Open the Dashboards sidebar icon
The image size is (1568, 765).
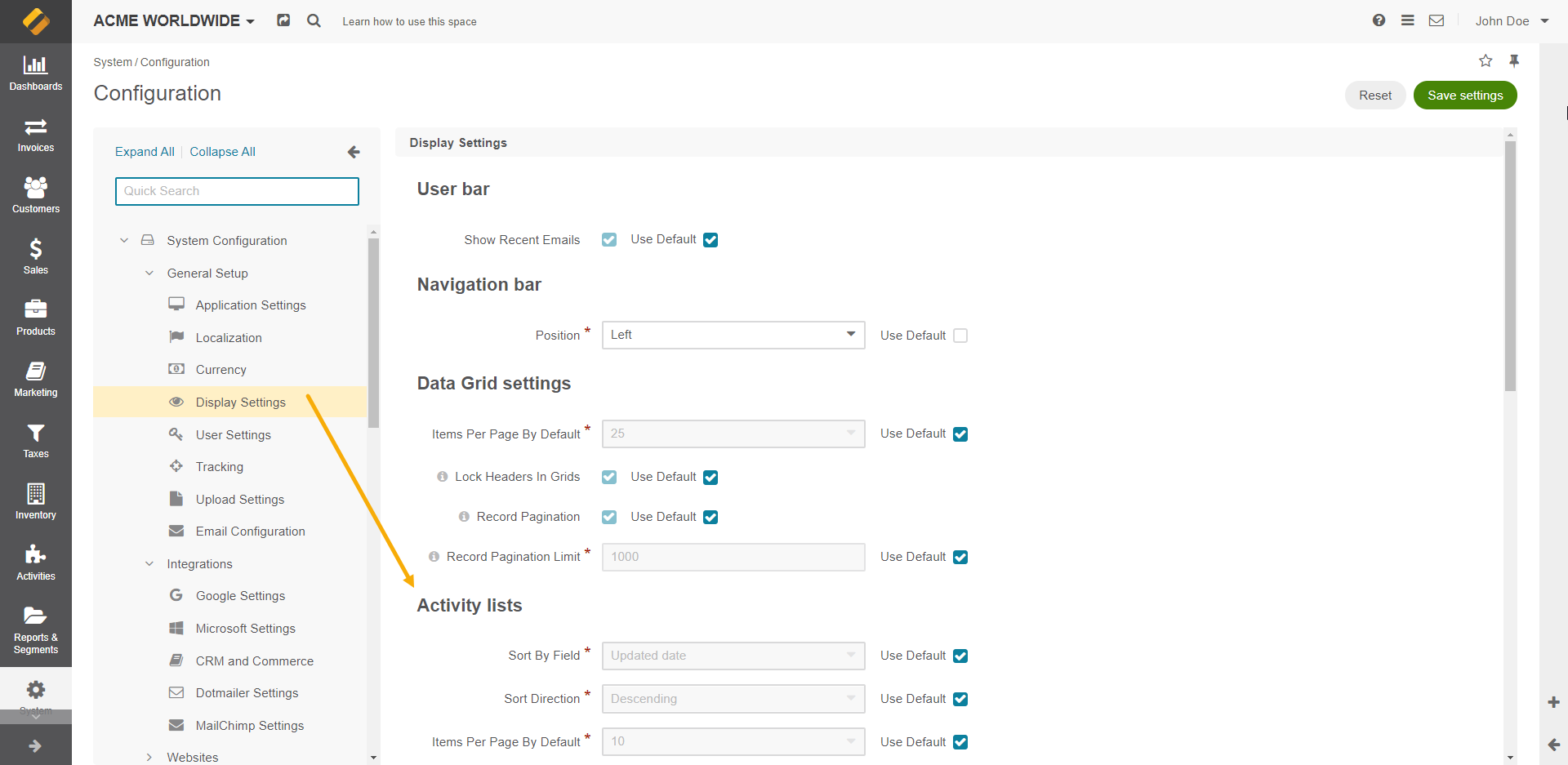tap(35, 73)
